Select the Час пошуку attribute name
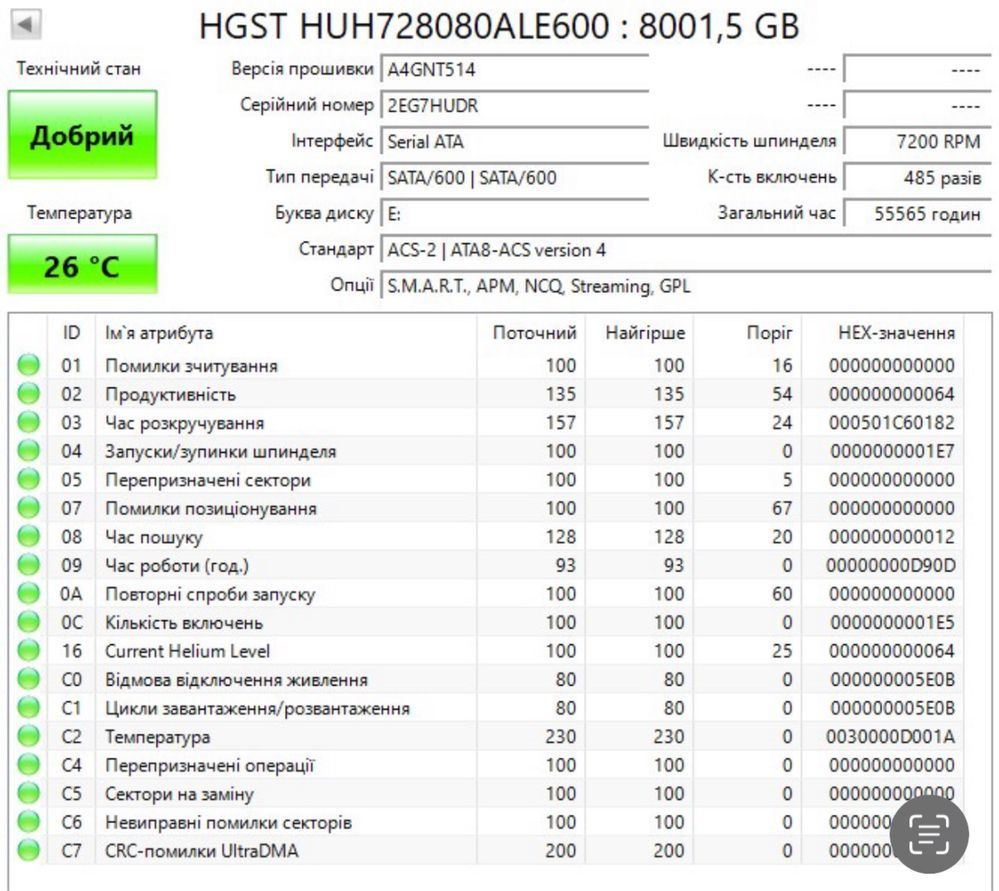Image resolution: width=999 pixels, height=891 pixels. (x=154, y=537)
